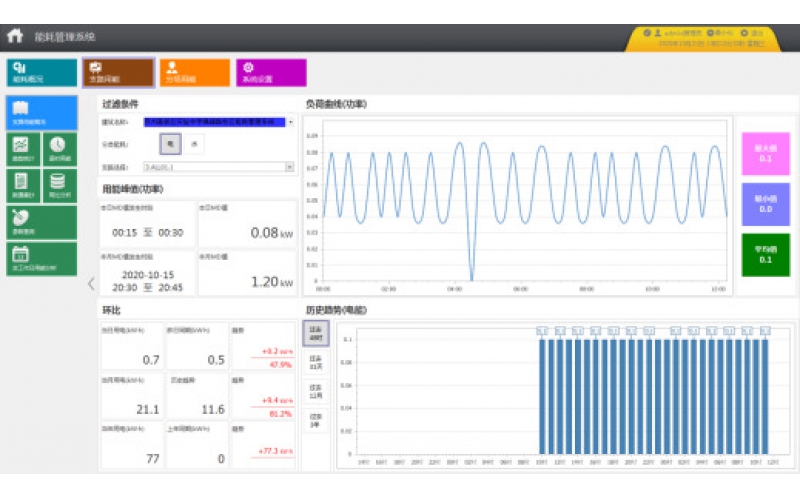Image resolution: width=800 pixels, height=500 pixels.
Task: Collapse the sidebar with left chevron arrow
Action: [x=91, y=283]
